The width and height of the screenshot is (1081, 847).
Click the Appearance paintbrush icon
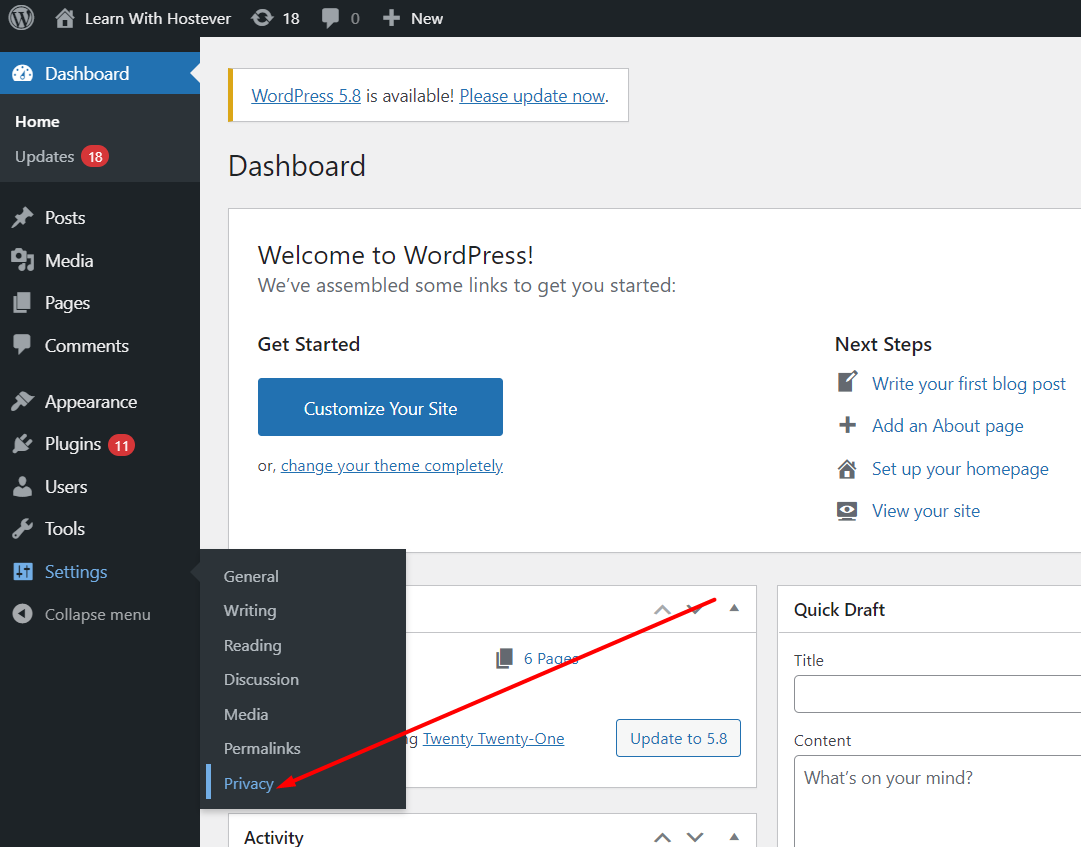click(x=22, y=401)
